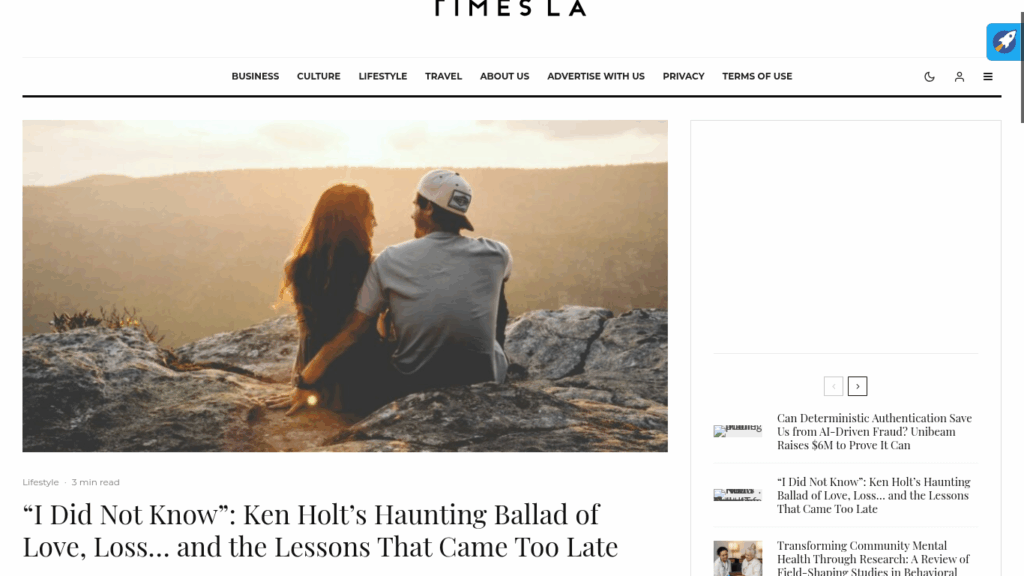1024x576 pixels.
Task: Click the page vertical scrollbar
Action: (x=1021, y=288)
